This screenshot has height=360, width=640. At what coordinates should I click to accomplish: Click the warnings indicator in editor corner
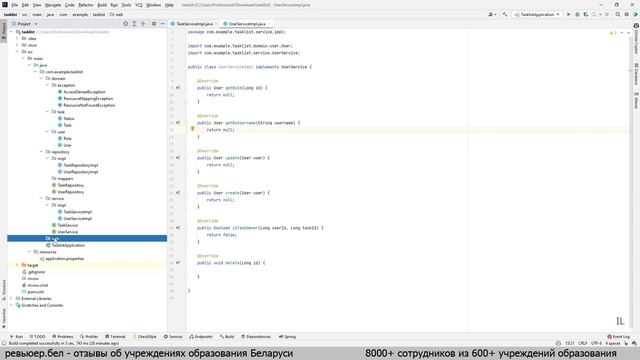[613, 33]
